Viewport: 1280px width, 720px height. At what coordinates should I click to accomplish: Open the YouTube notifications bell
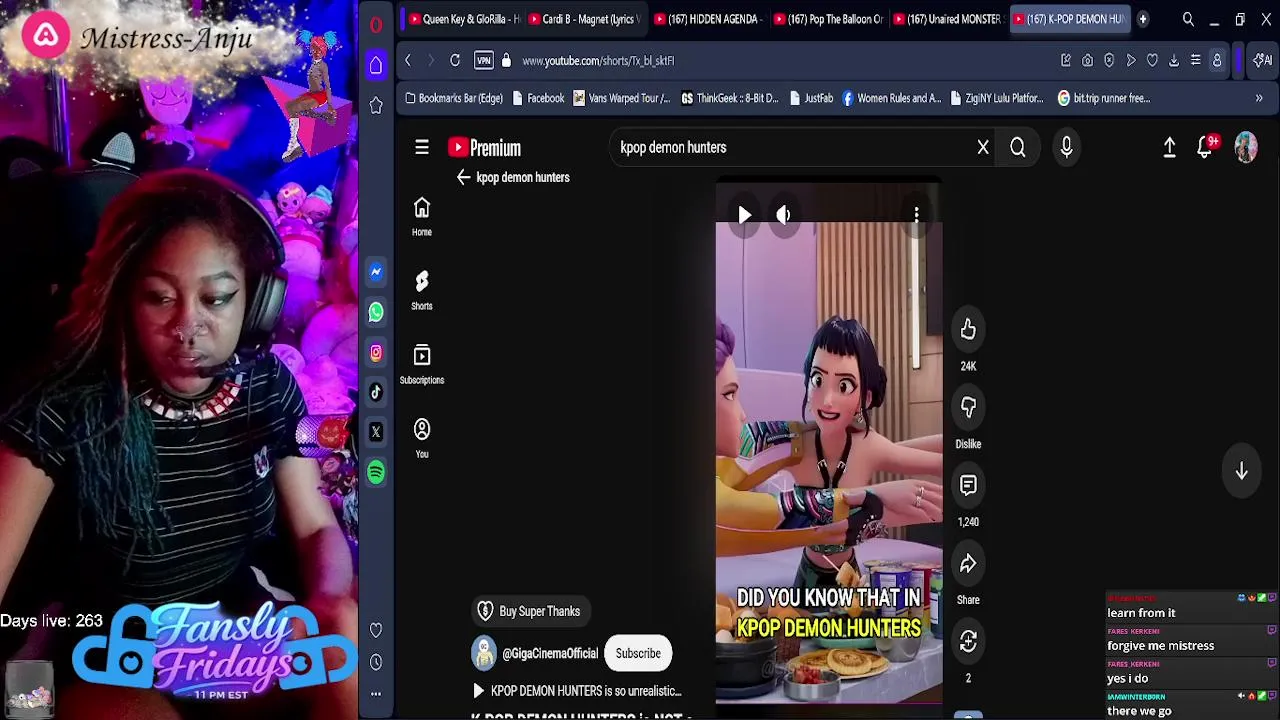coord(1206,148)
